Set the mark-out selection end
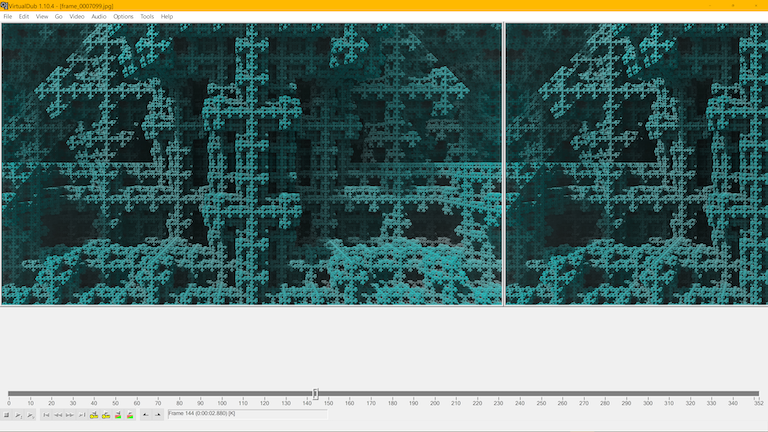Image resolution: width=768 pixels, height=432 pixels. click(x=157, y=415)
